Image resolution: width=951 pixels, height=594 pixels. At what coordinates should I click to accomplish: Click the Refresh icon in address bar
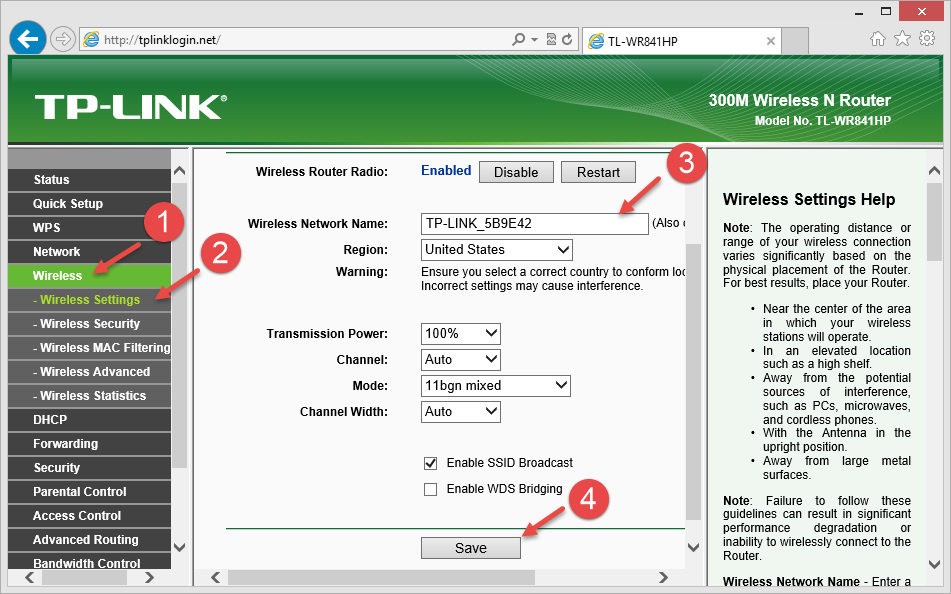pos(567,40)
